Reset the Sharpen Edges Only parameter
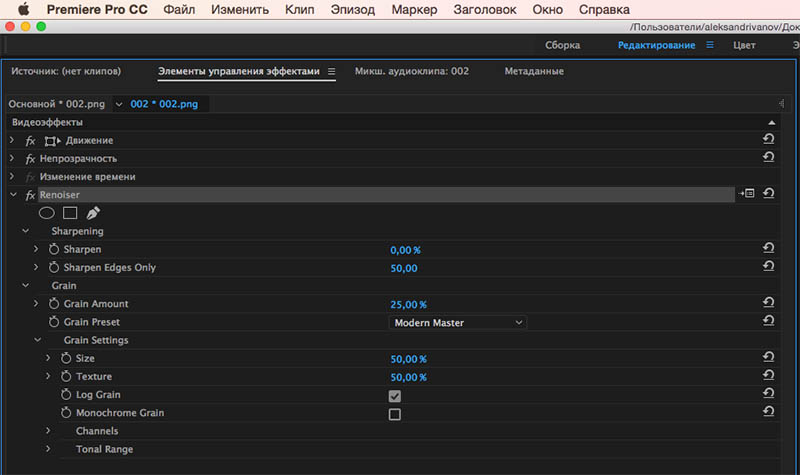Screen dimensions: 800x475 768,266
